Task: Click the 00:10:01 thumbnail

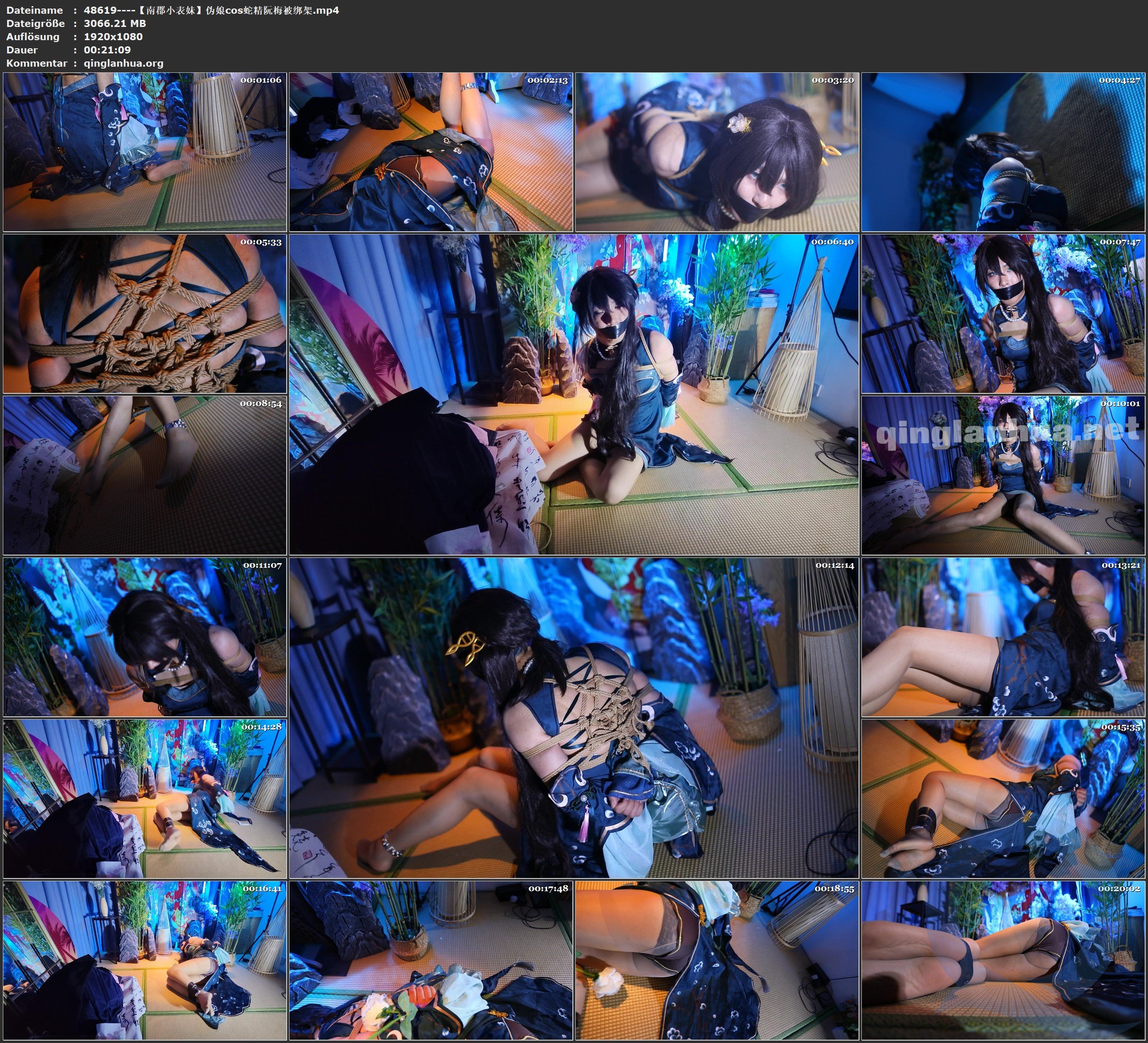Action: click(1003, 475)
